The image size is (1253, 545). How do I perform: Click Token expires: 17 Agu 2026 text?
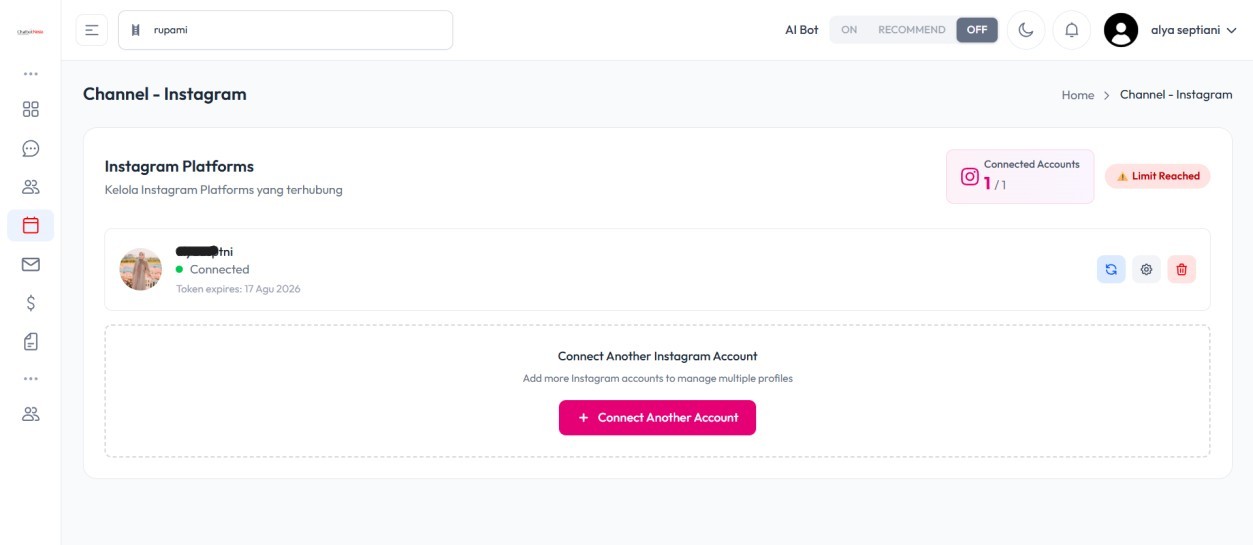point(238,289)
